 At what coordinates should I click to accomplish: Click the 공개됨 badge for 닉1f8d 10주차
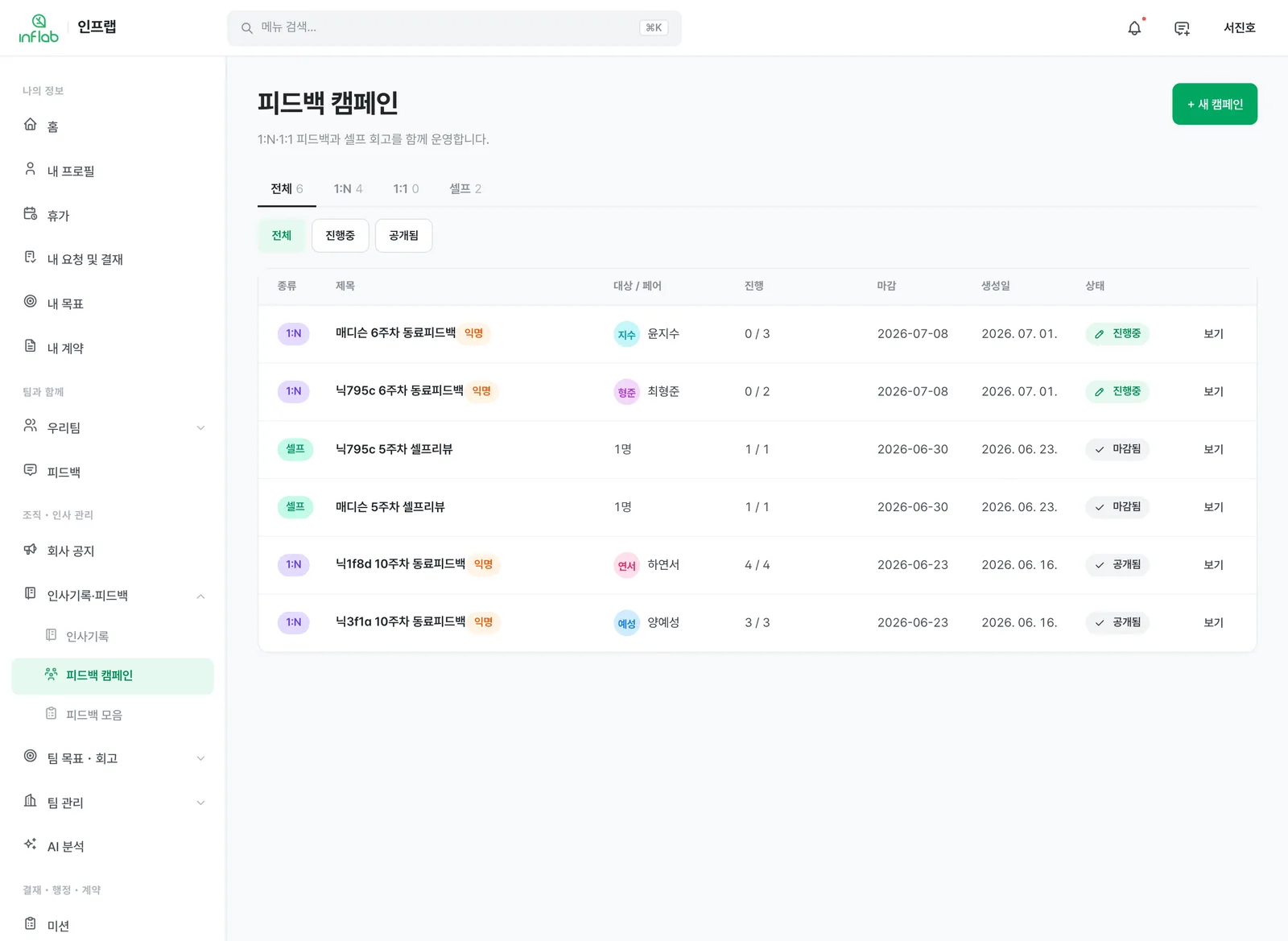pos(1117,565)
